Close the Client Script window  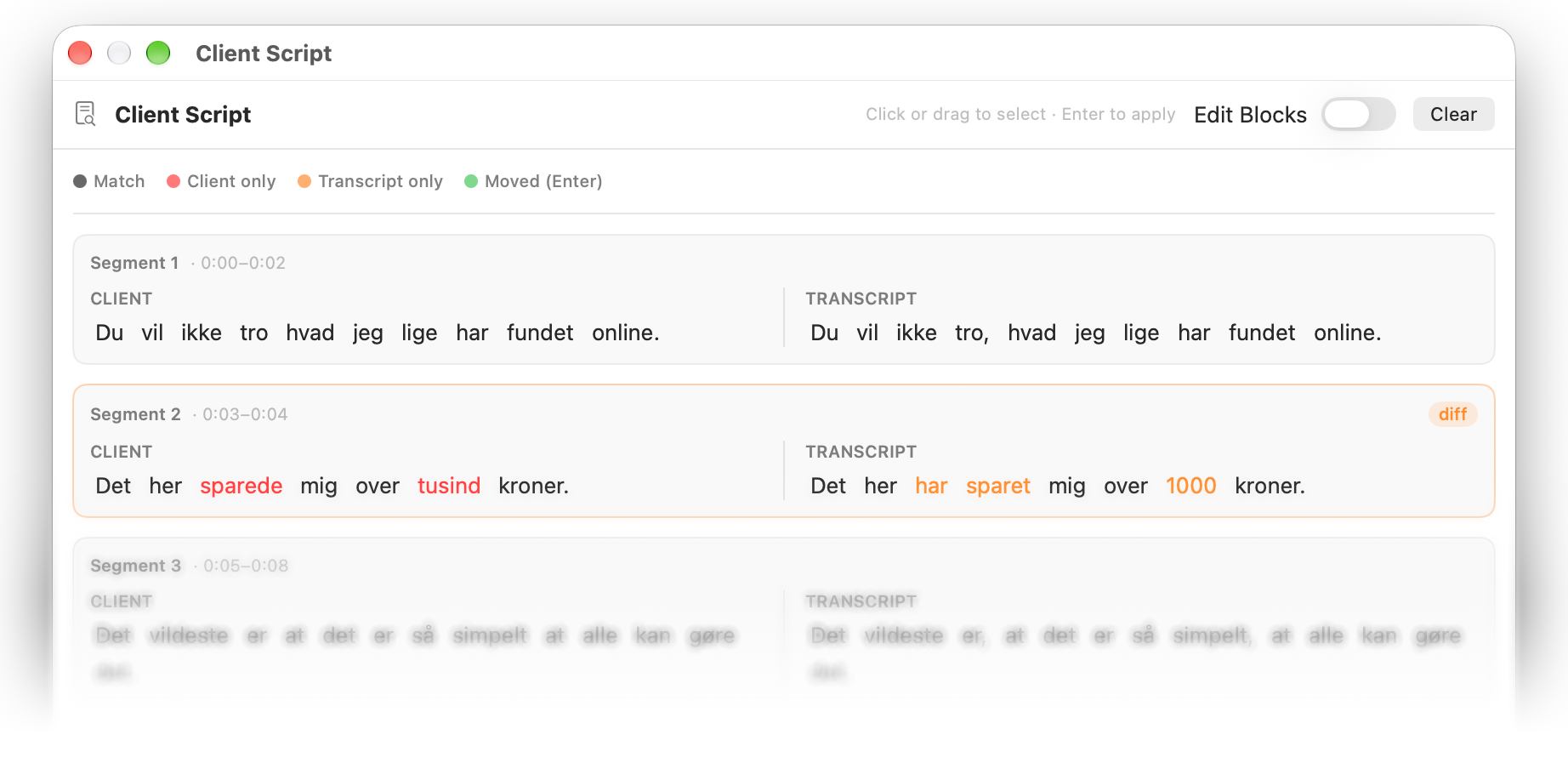click(80, 53)
